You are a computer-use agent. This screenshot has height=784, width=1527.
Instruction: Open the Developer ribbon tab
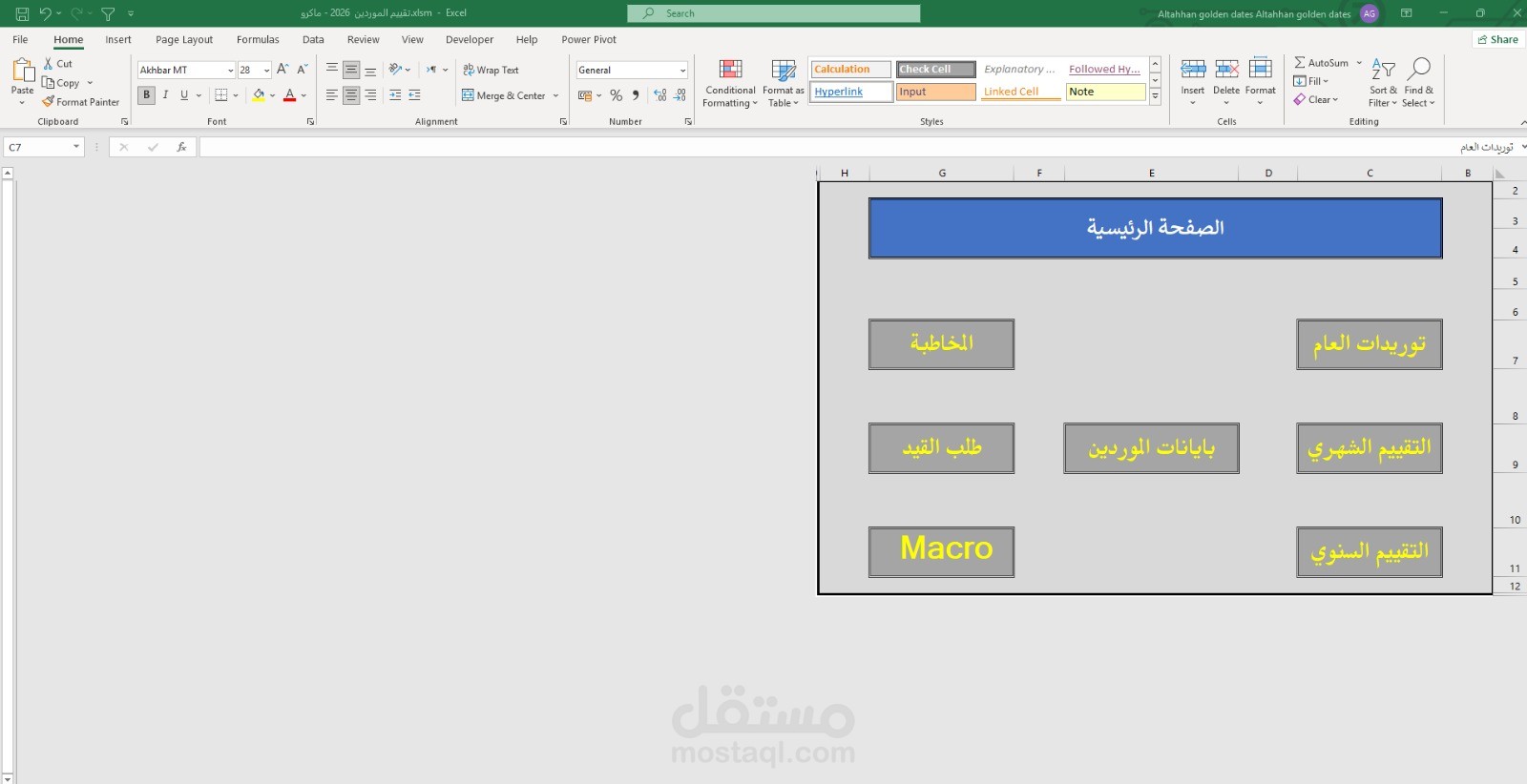click(470, 40)
